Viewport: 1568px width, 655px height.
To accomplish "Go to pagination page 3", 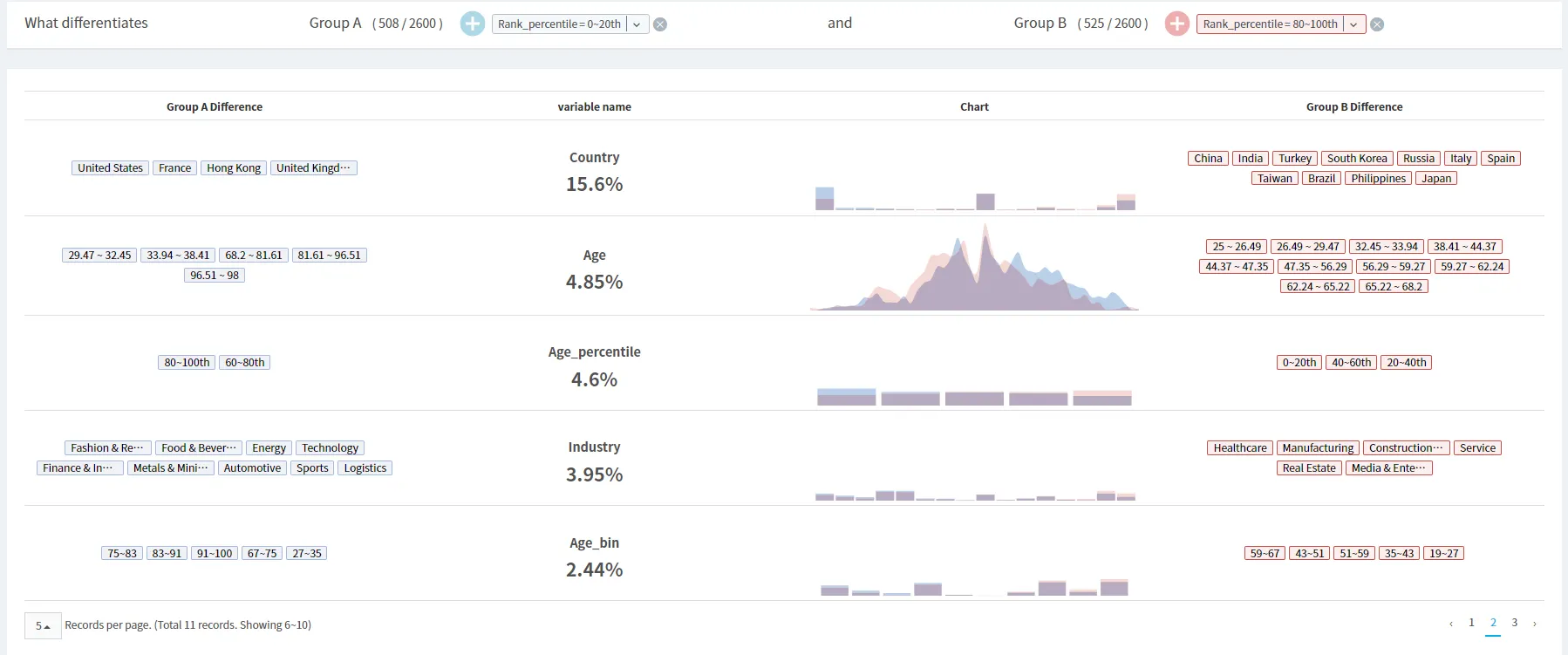I will coord(1515,623).
